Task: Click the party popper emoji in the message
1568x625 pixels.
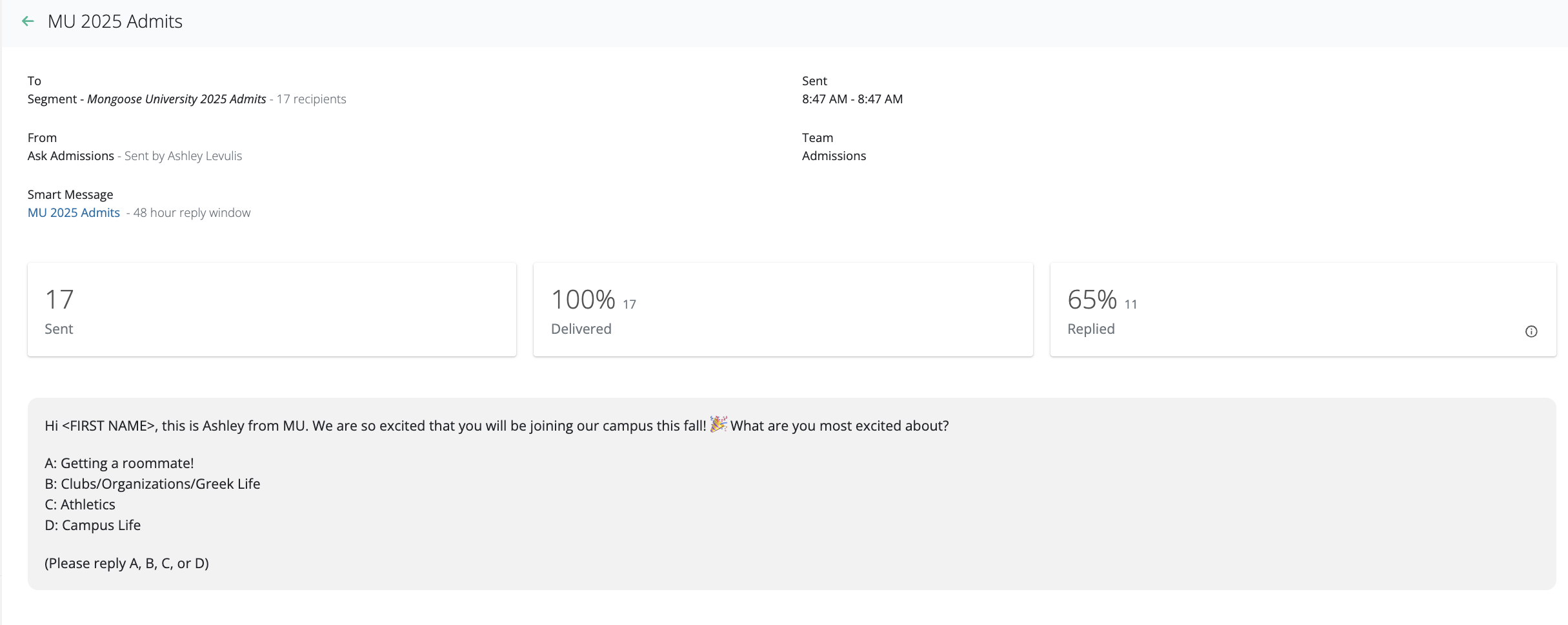Action: click(718, 425)
